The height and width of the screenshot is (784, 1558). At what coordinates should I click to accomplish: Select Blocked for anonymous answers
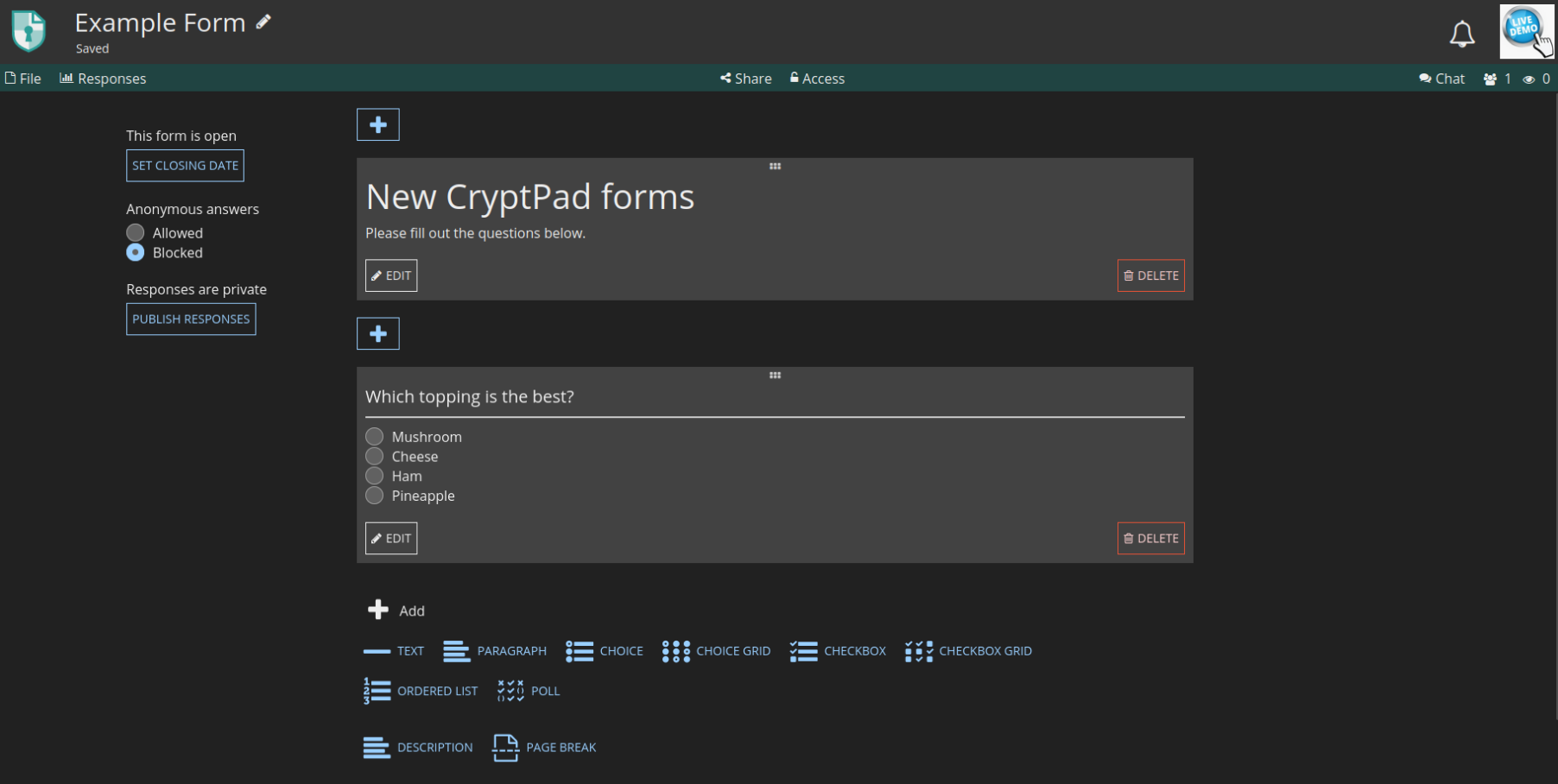coord(136,252)
